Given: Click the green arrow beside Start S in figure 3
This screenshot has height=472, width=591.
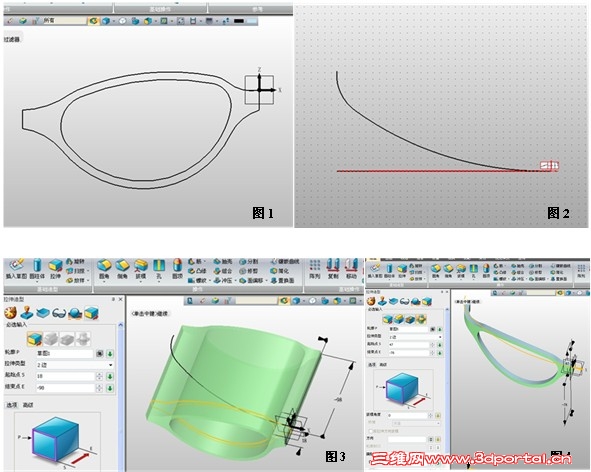Looking at the screenshot, I should pos(110,376).
